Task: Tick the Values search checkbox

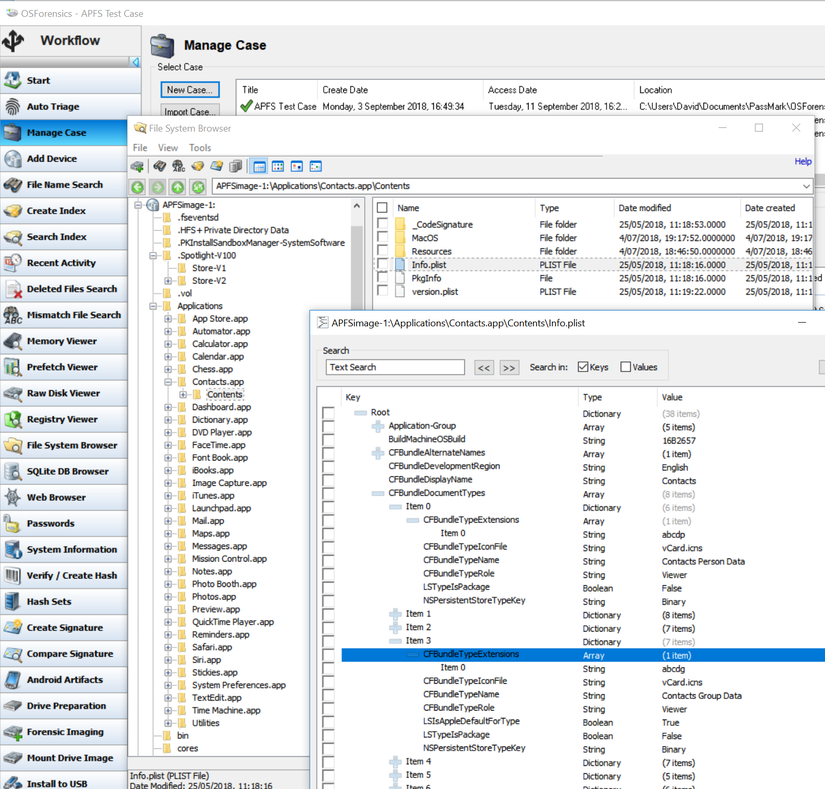Action: 626,367
